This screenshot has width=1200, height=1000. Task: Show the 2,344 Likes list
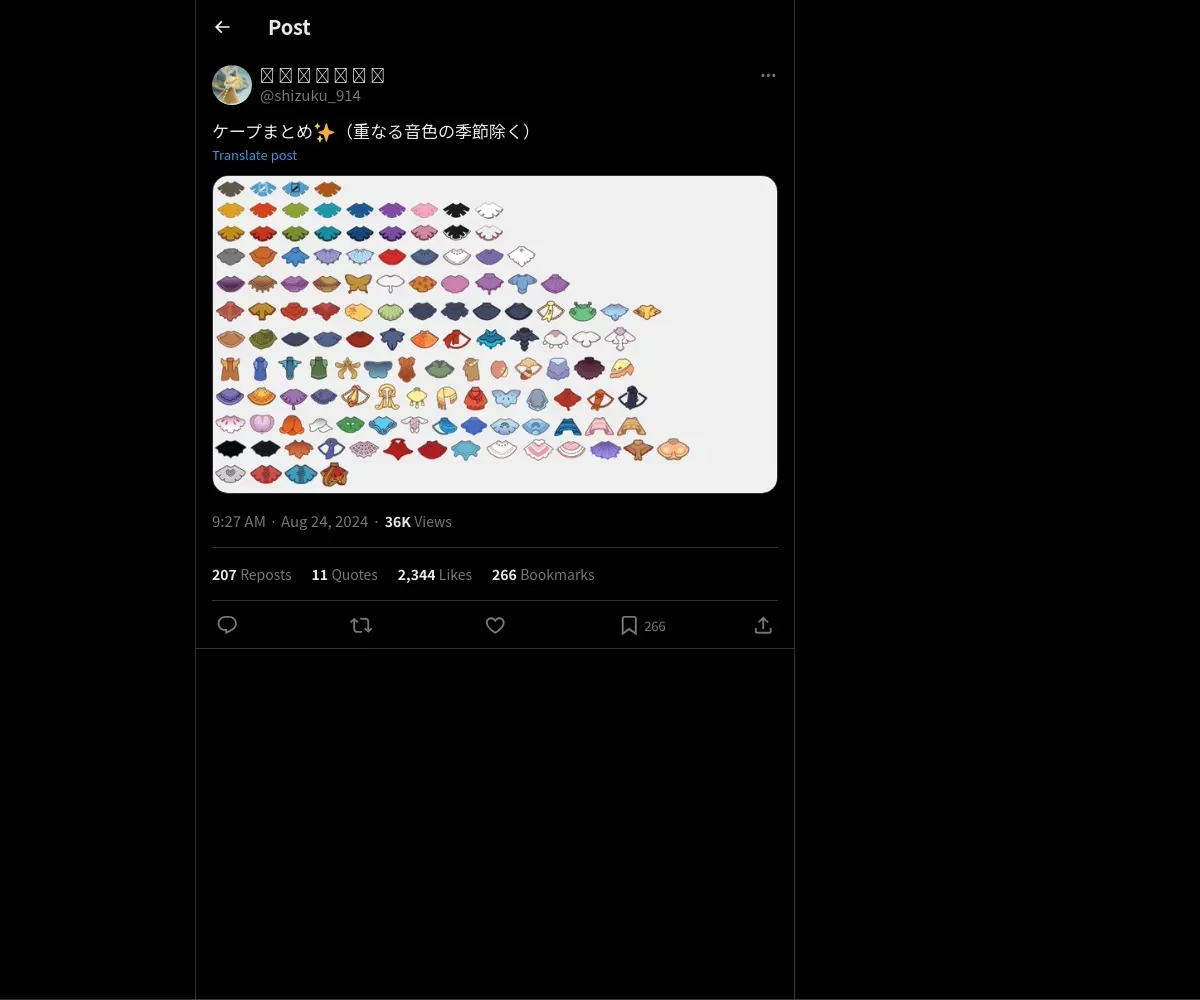(x=434, y=575)
